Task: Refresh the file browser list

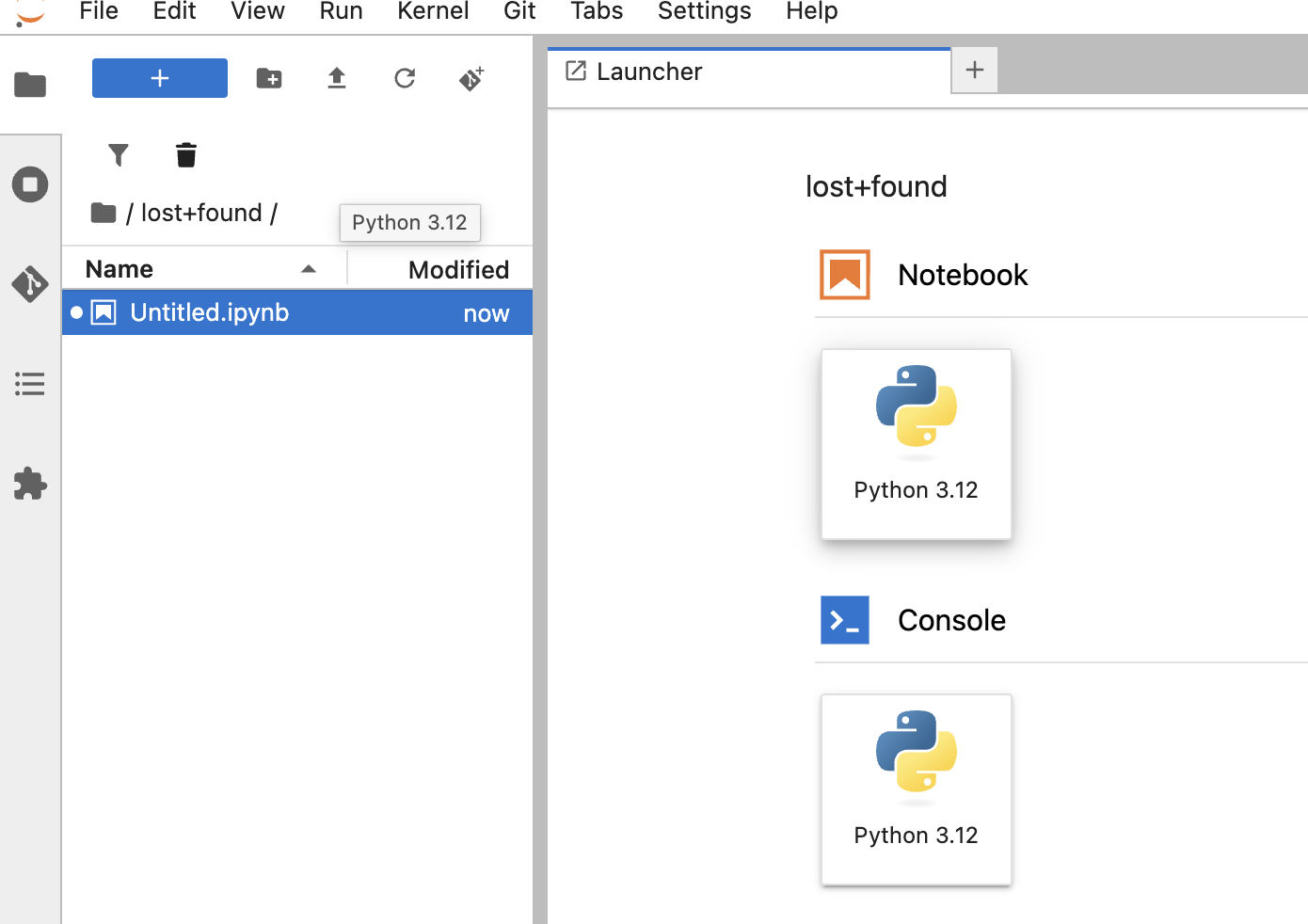Action: click(405, 78)
